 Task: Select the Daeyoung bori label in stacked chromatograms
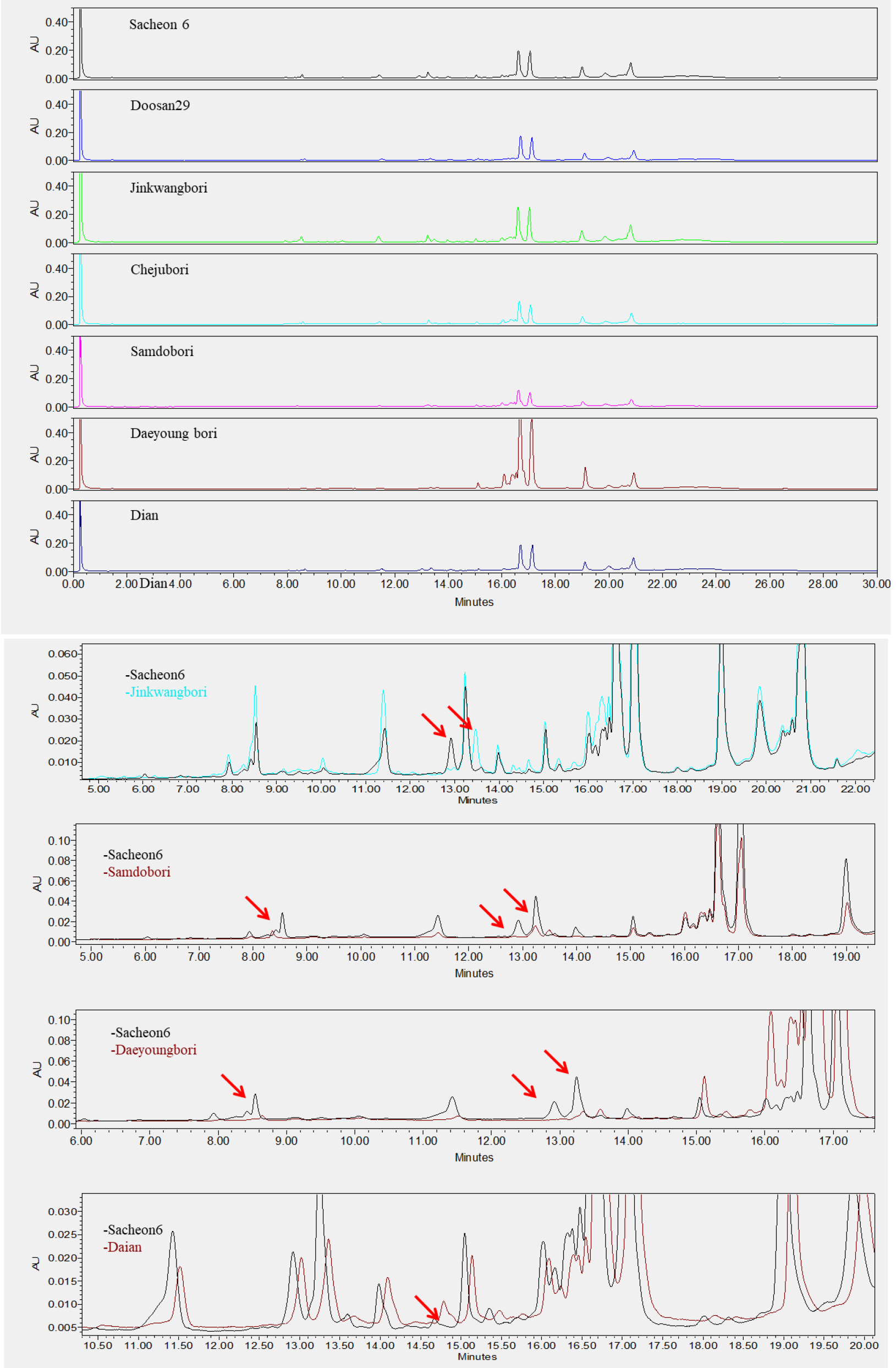coord(173,434)
